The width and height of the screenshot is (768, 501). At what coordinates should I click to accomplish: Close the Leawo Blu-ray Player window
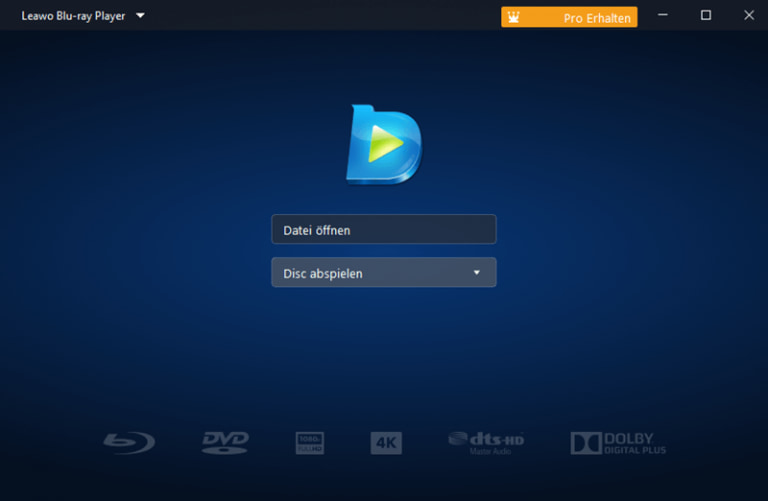point(748,15)
